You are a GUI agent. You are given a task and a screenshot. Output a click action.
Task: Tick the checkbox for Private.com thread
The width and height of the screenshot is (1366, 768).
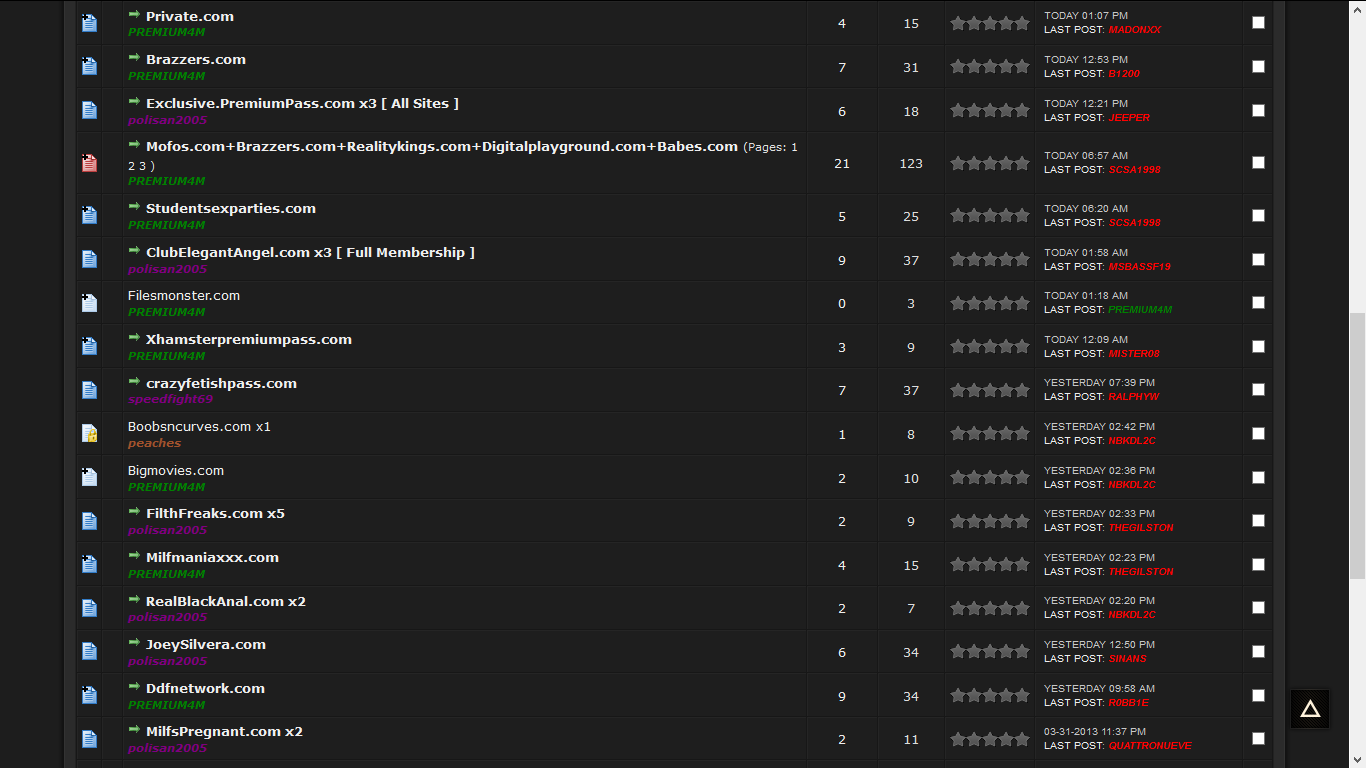click(x=1258, y=23)
